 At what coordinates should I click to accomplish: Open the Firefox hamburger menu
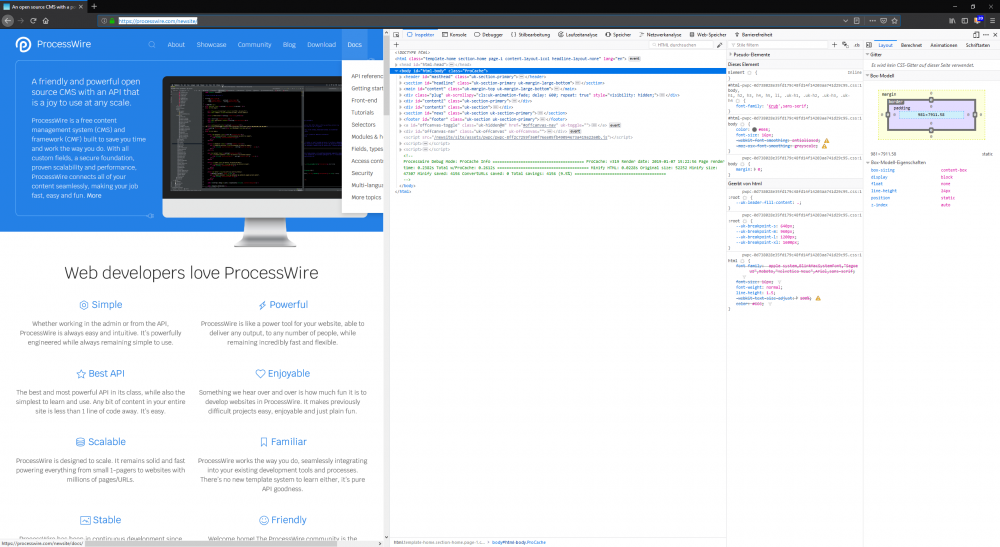point(990,20)
